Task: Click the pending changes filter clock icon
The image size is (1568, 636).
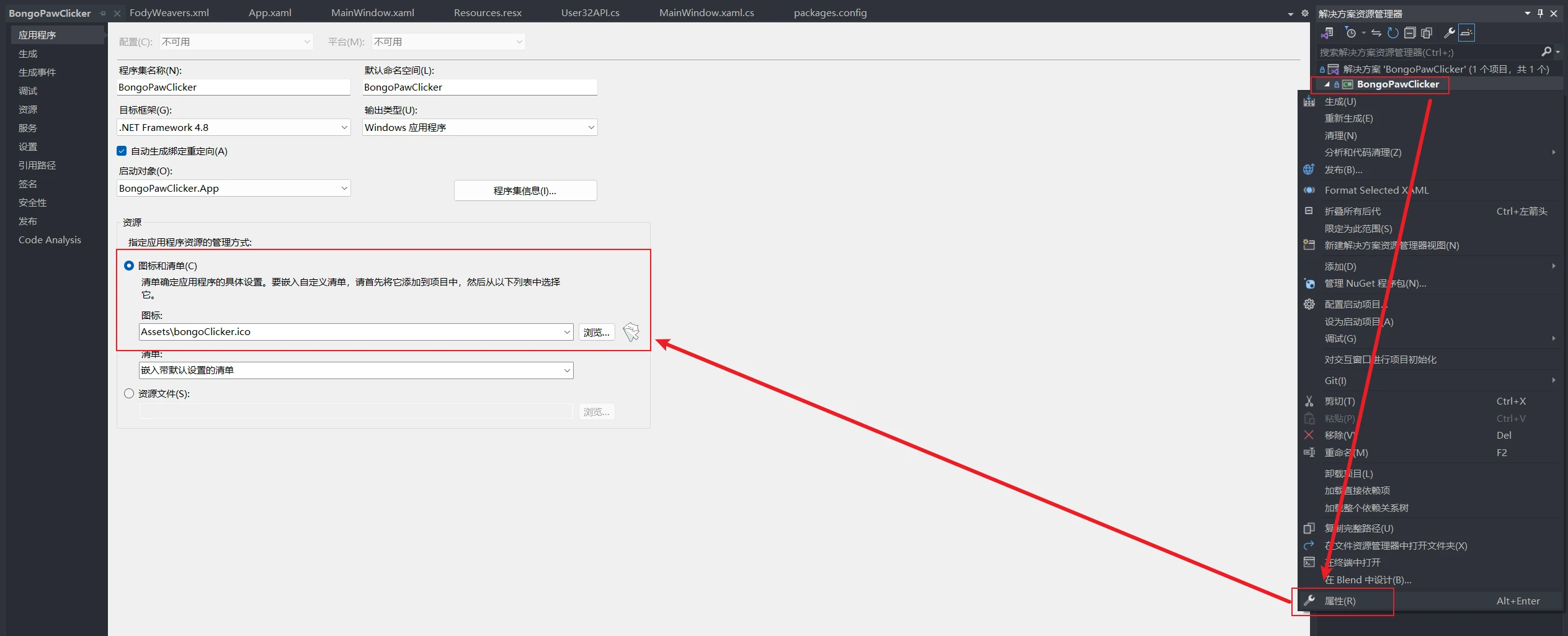Action: point(1351,33)
